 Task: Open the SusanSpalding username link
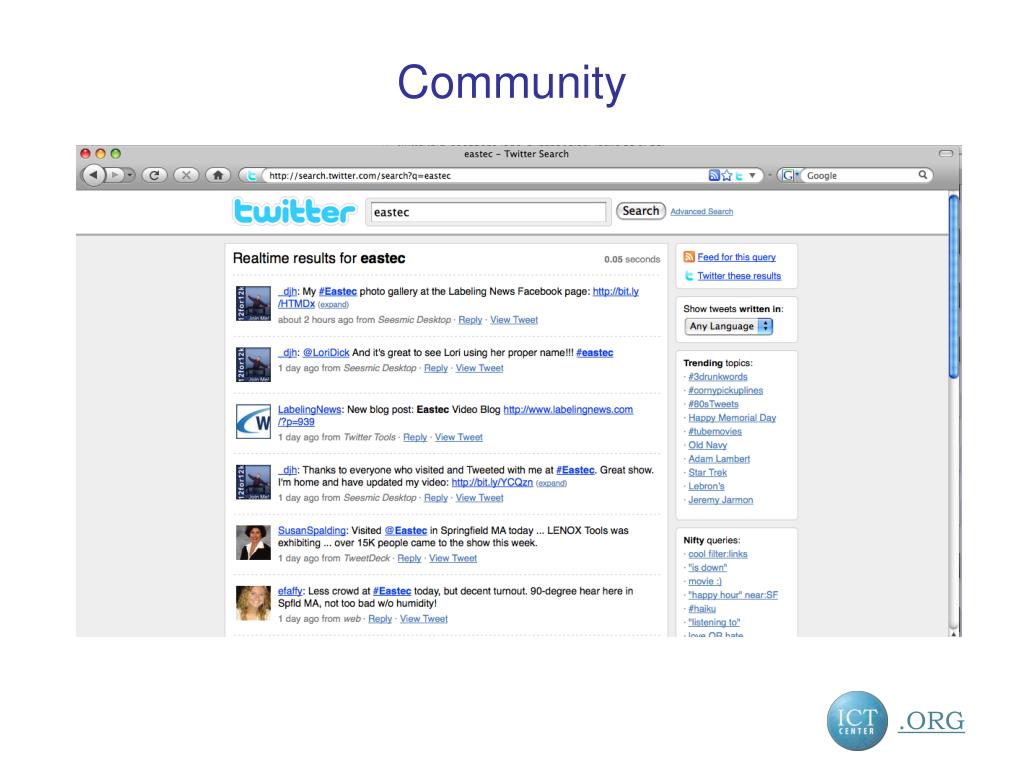pyautogui.click(x=312, y=530)
